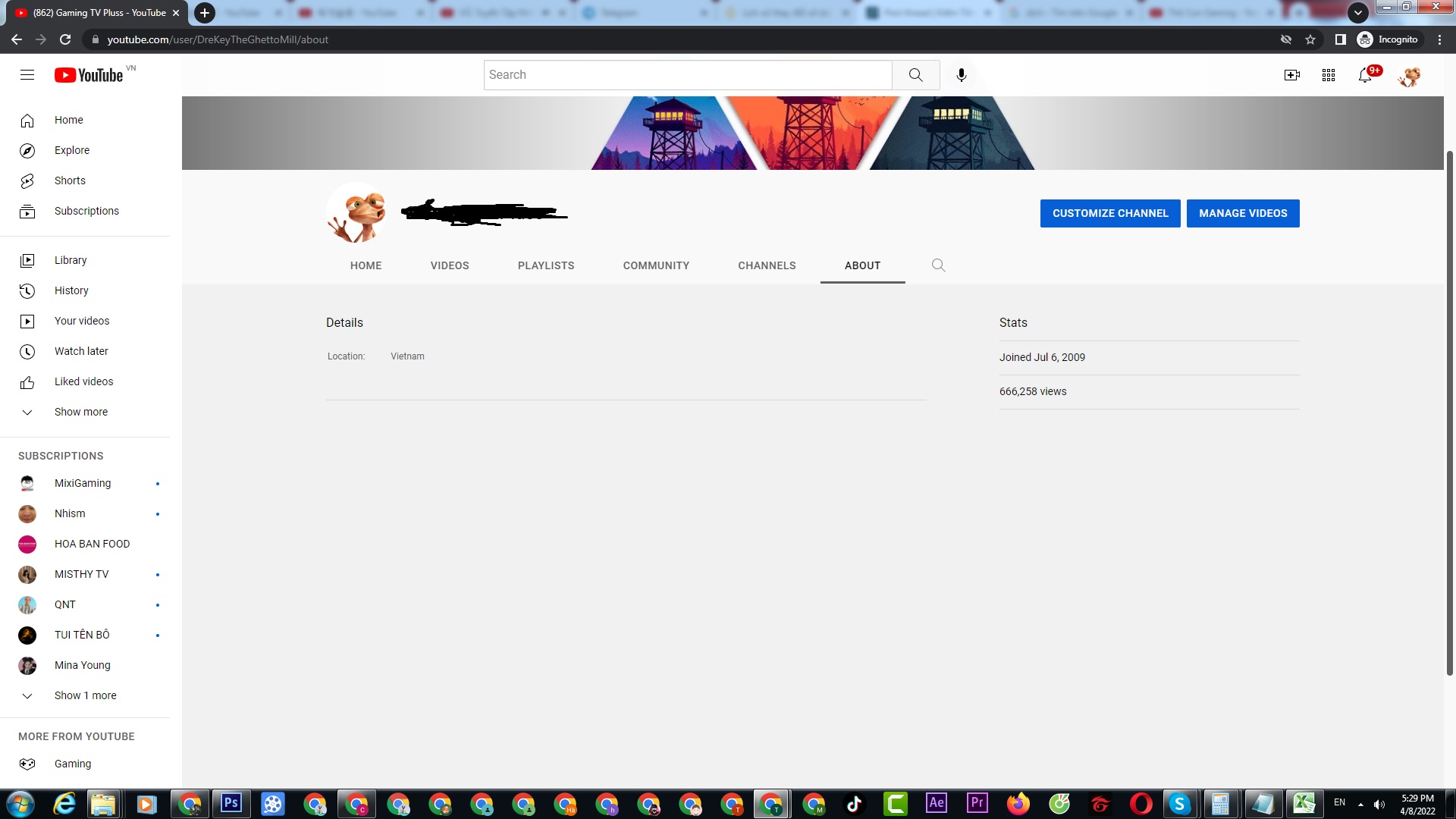Click the channel search magnifier icon
The height and width of the screenshot is (819, 1456).
point(938,265)
